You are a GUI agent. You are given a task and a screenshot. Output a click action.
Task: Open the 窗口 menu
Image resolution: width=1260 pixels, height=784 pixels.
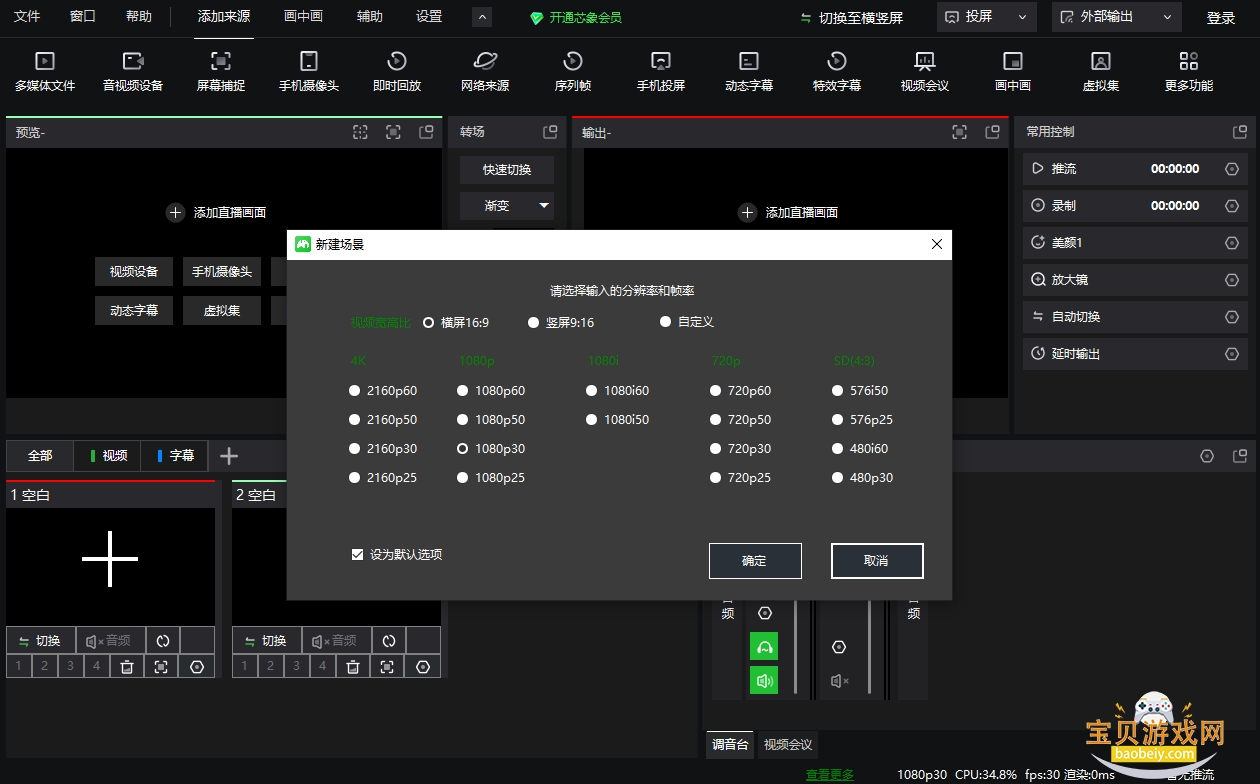(x=83, y=17)
